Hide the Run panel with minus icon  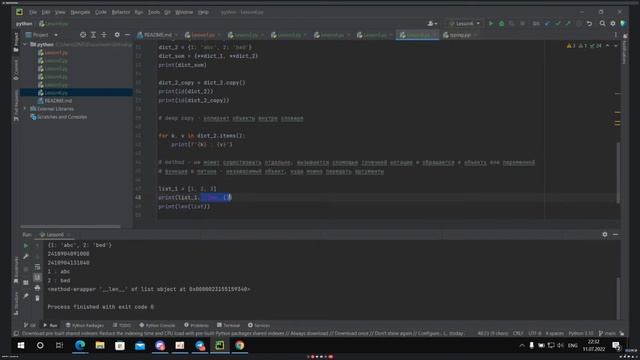coord(615,234)
